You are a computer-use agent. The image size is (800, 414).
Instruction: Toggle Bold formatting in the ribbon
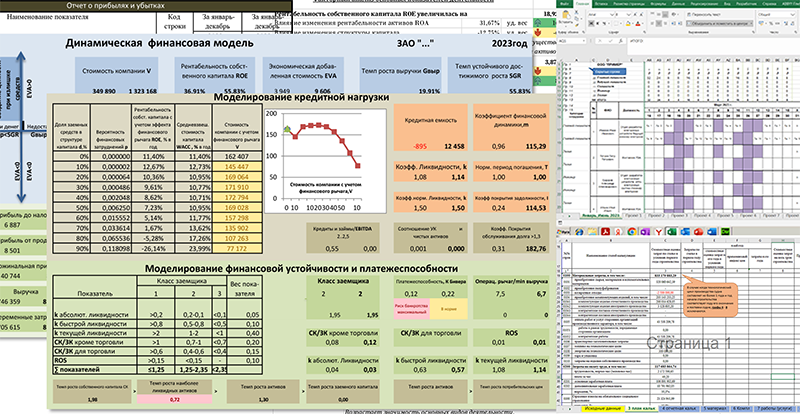(591, 23)
